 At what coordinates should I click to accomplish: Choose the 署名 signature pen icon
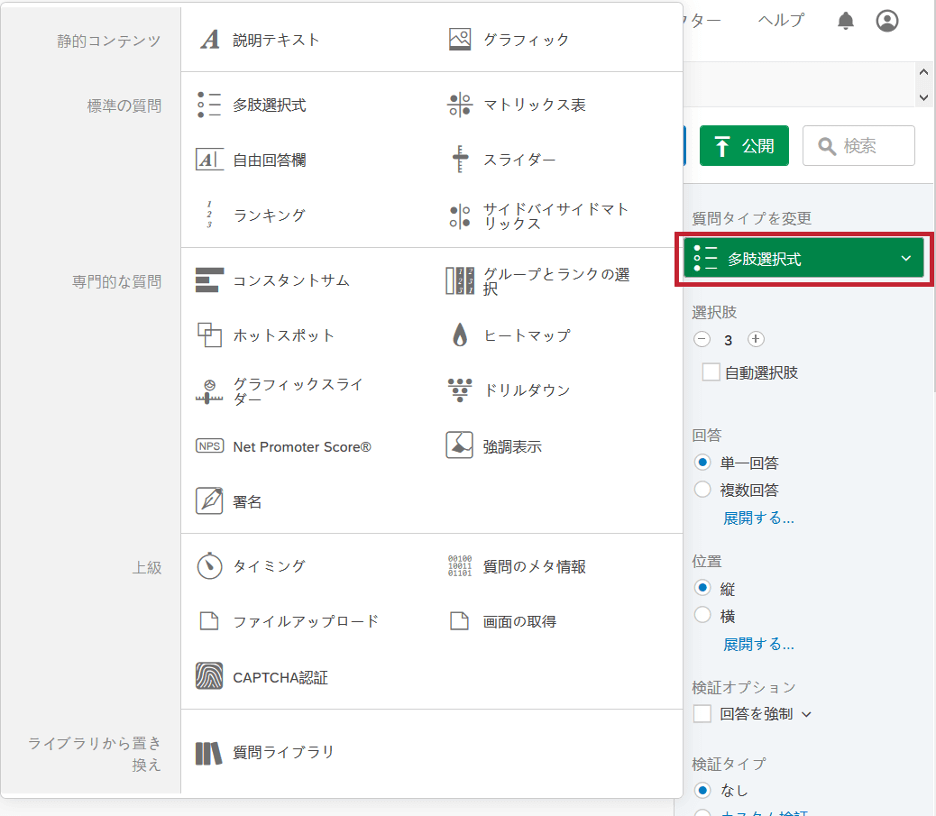coord(210,501)
